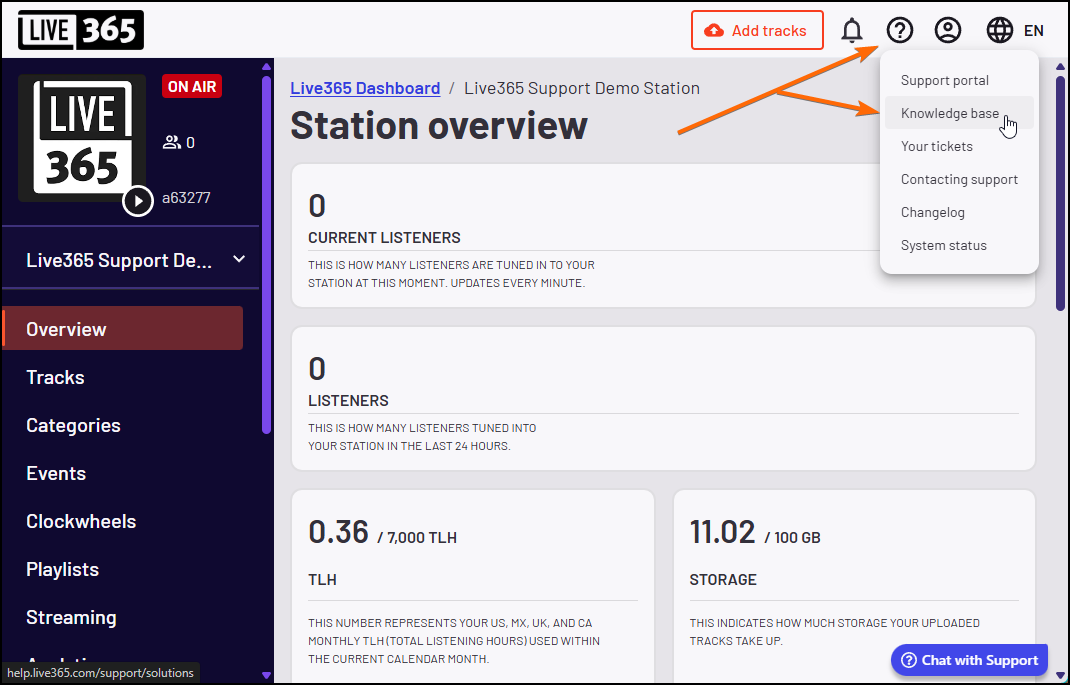Viewport: 1070px width, 685px height.
Task: Click Live365 Support Demo Station breadcrumb text
Action: click(581, 88)
